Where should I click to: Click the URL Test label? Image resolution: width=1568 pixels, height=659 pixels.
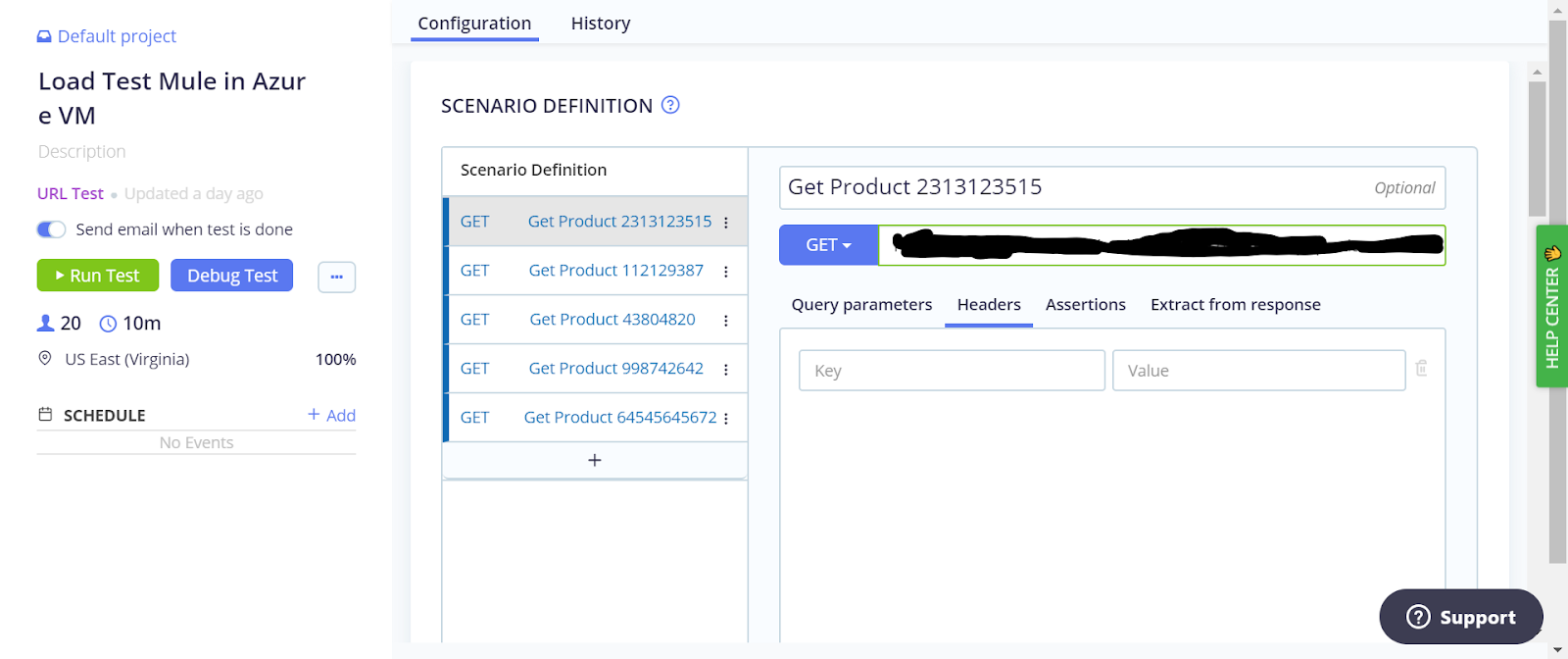(x=71, y=194)
